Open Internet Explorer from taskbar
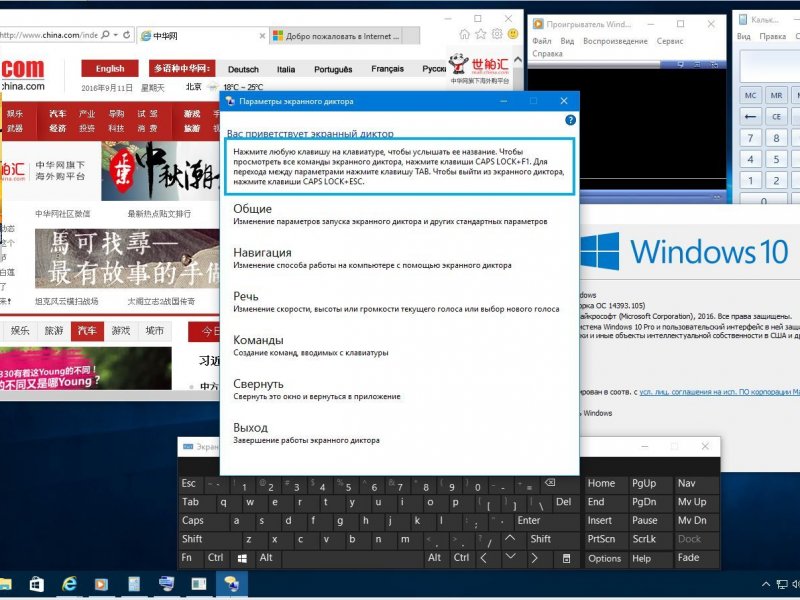This screenshot has width=800, height=600. point(69,584)
